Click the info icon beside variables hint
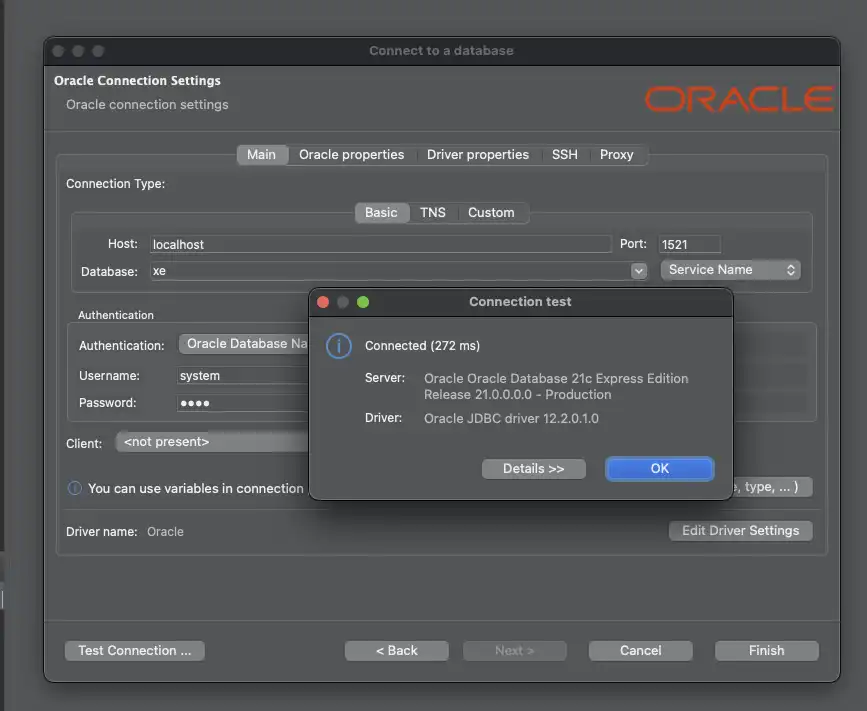Image resolution: width=867 pixels, height=711 pixels. click(x=75, y=488)
